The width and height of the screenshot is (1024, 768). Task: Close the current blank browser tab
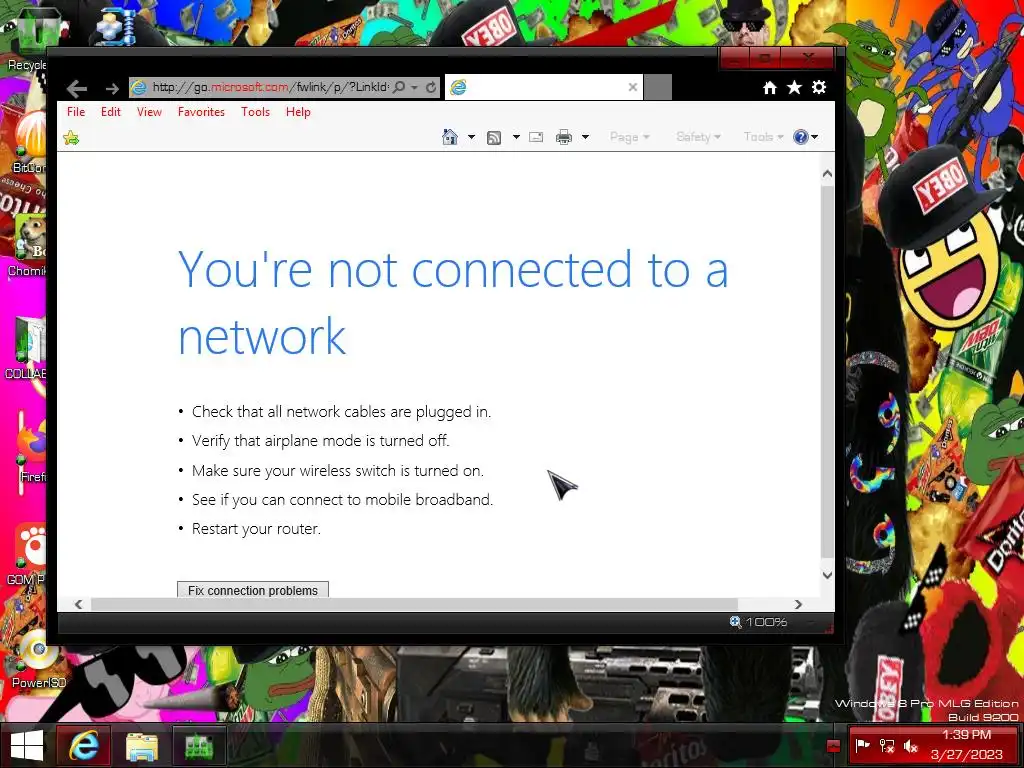(x=632, y=87)
